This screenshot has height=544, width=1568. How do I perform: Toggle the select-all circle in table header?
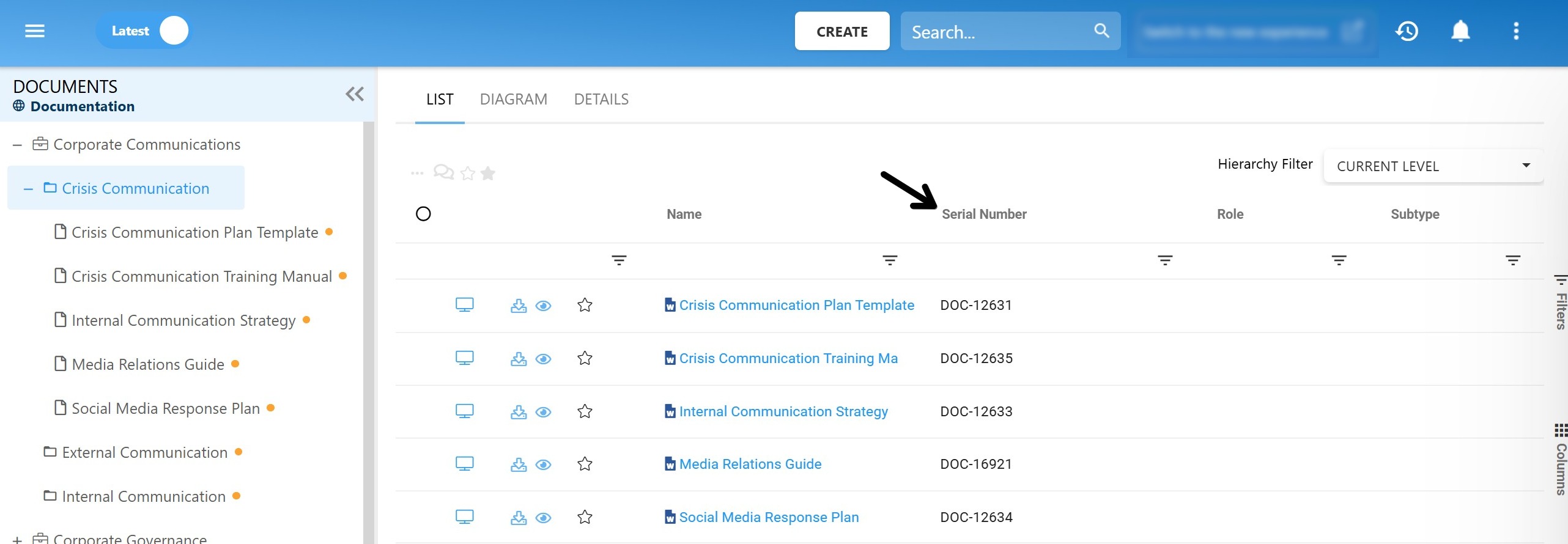click(x=423, y=214)
